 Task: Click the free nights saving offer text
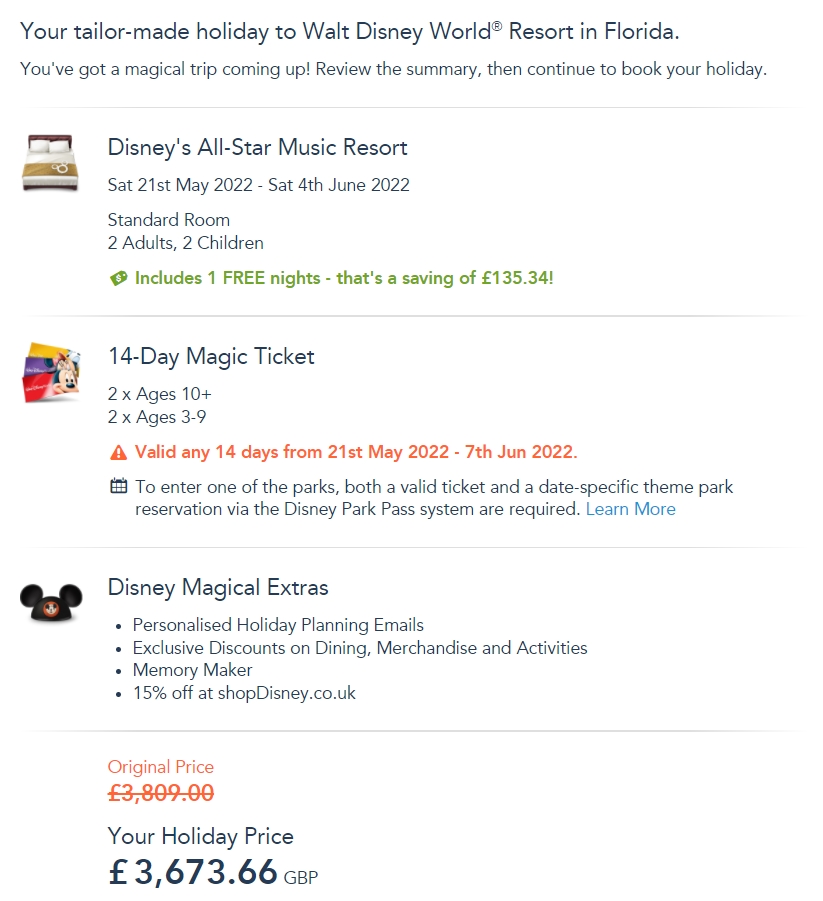[x=344, y=278]
